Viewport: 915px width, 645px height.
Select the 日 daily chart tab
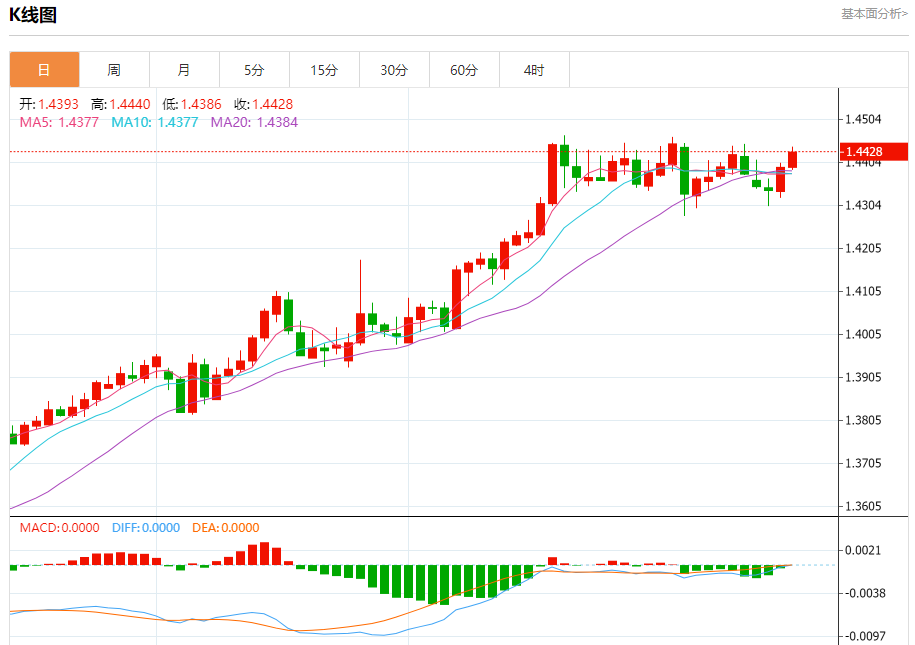click(x=44, y=70)
